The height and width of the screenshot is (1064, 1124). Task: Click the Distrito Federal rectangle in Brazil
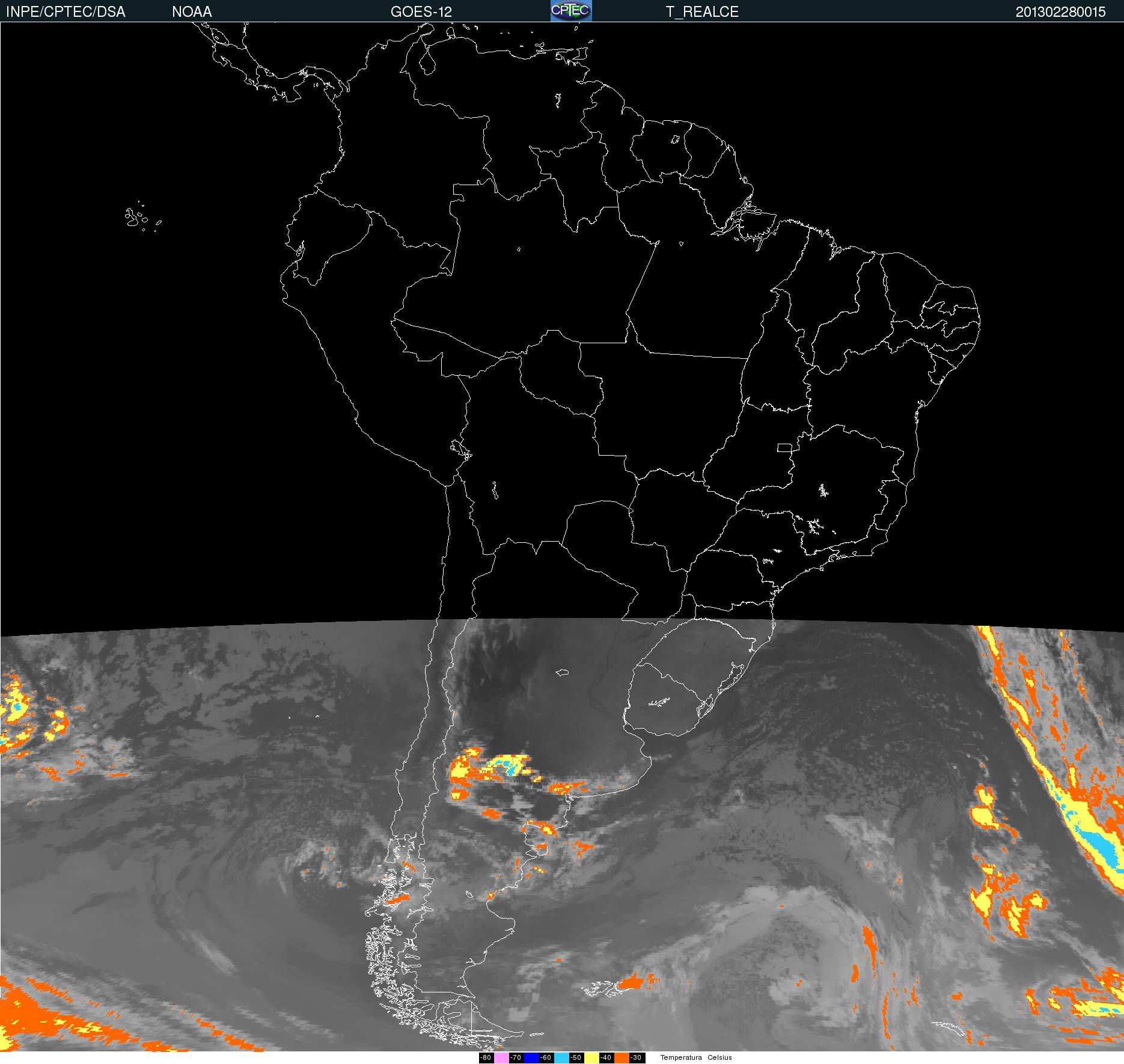(784, 447)
